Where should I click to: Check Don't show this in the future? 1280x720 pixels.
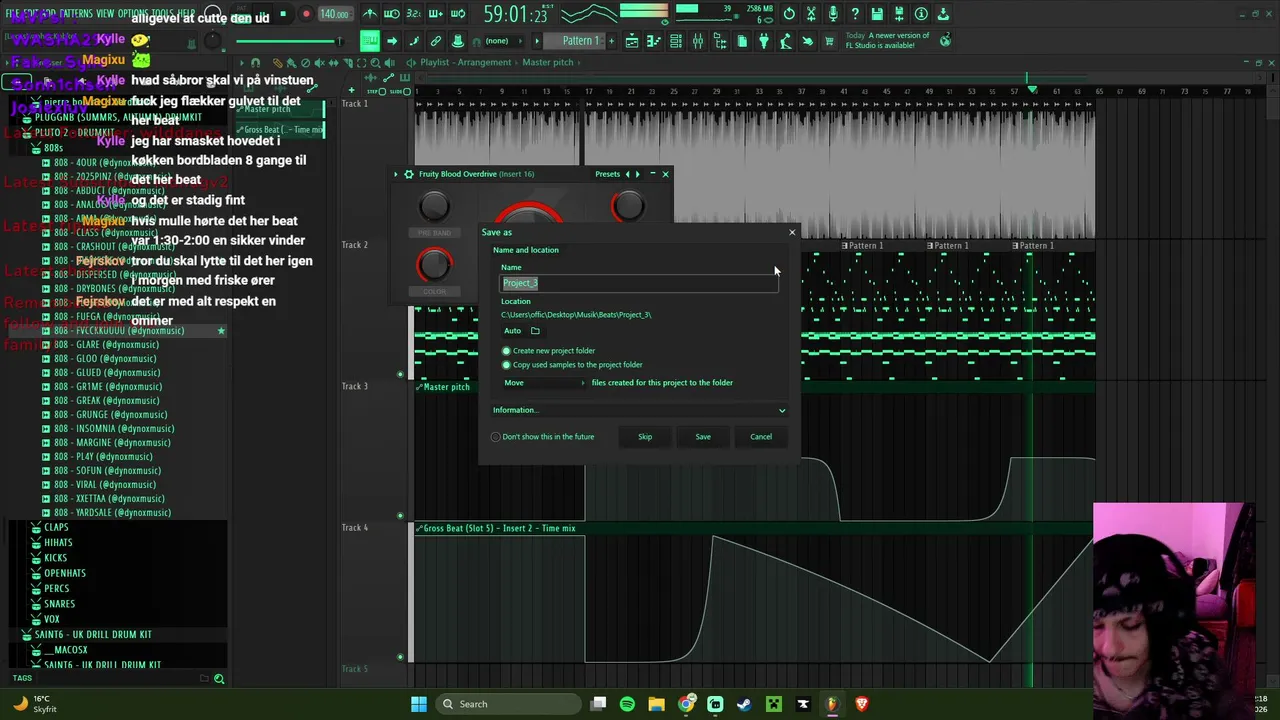pos(496,437)
